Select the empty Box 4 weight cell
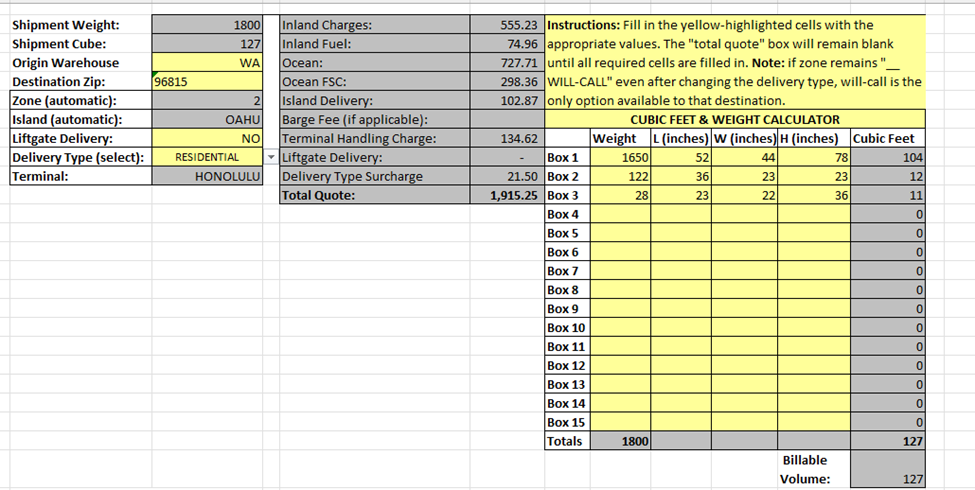The image size is (975, 490). click(x=620, y=215)
